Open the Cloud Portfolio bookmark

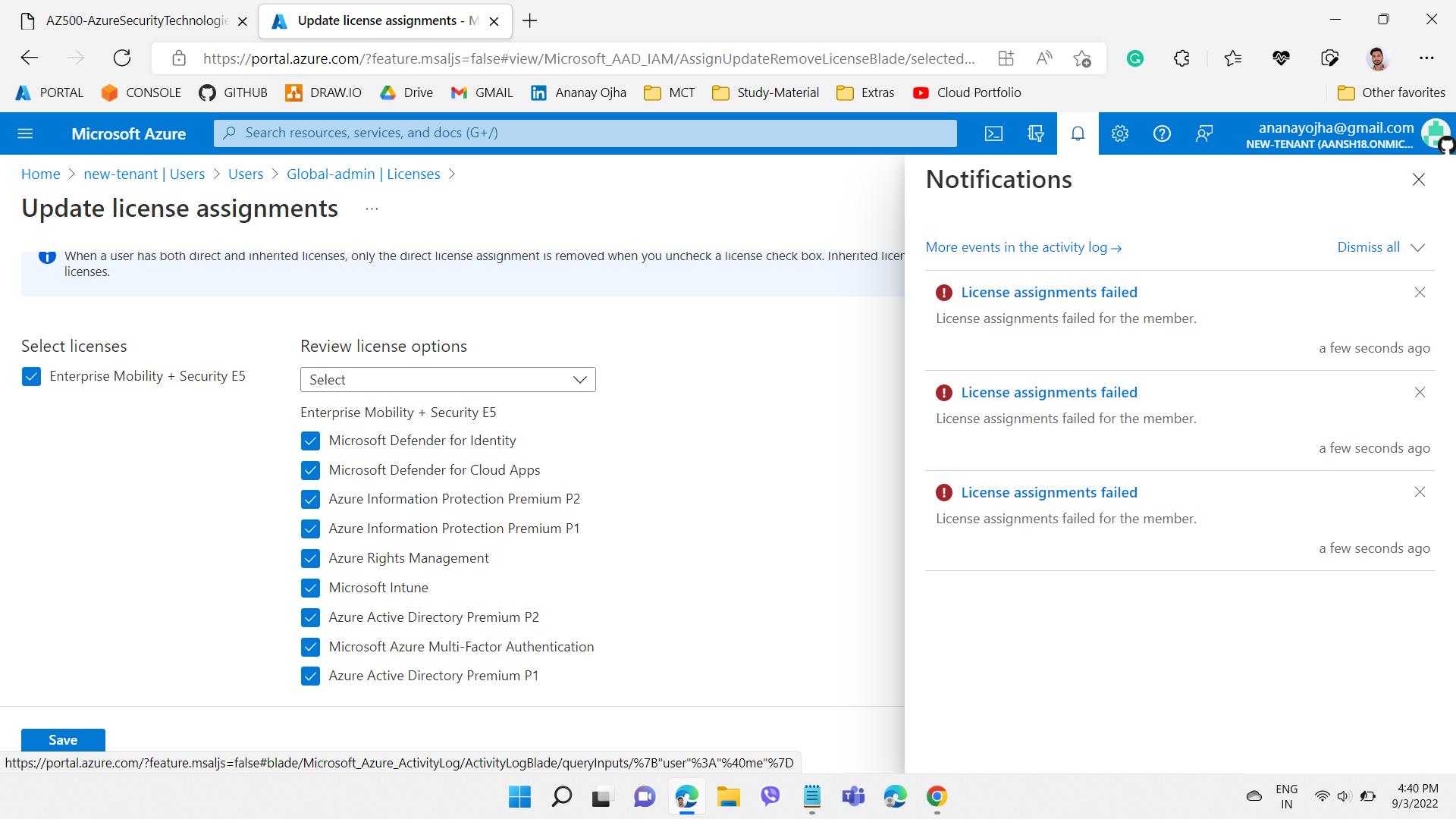968,93
